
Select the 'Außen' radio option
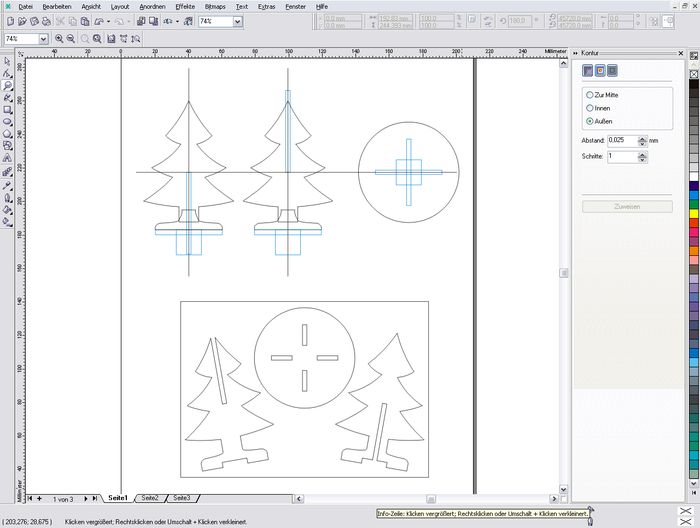[589, 120]
